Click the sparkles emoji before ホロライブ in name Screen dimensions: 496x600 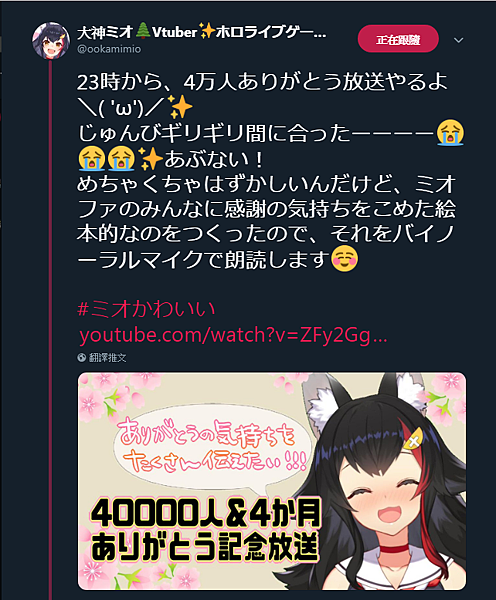206,31
